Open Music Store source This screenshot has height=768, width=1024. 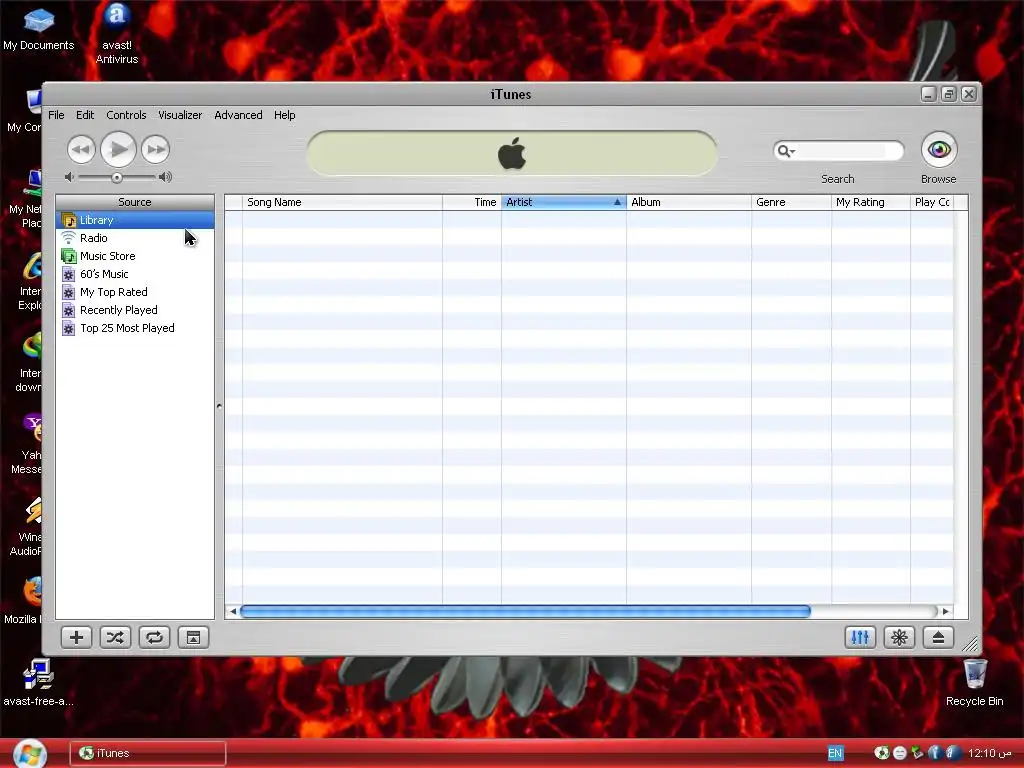(135, 256)
